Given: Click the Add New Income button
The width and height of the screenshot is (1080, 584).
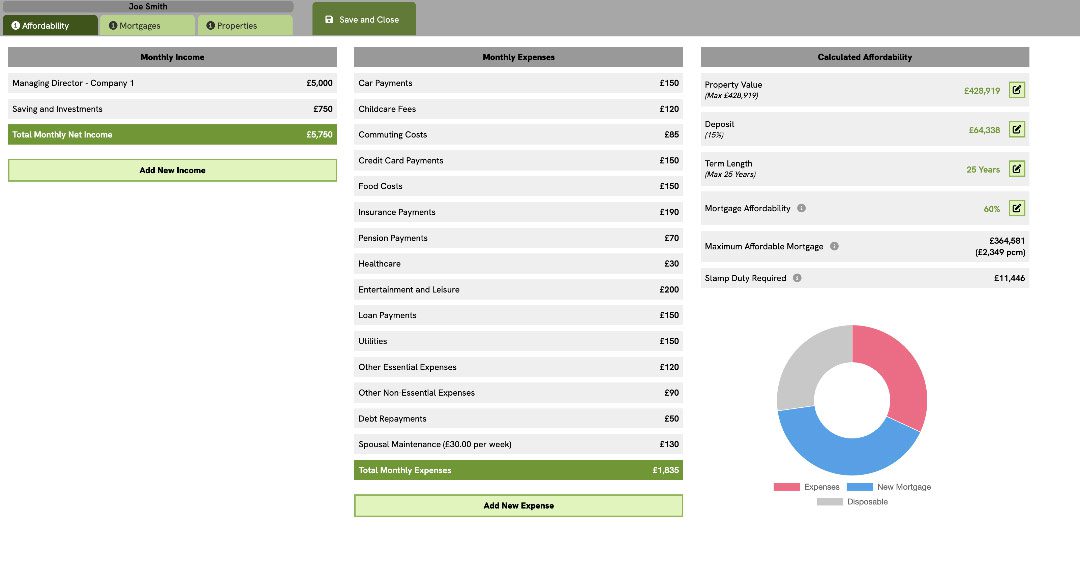Looking at the screenshot, I should (x=171, y=170).
